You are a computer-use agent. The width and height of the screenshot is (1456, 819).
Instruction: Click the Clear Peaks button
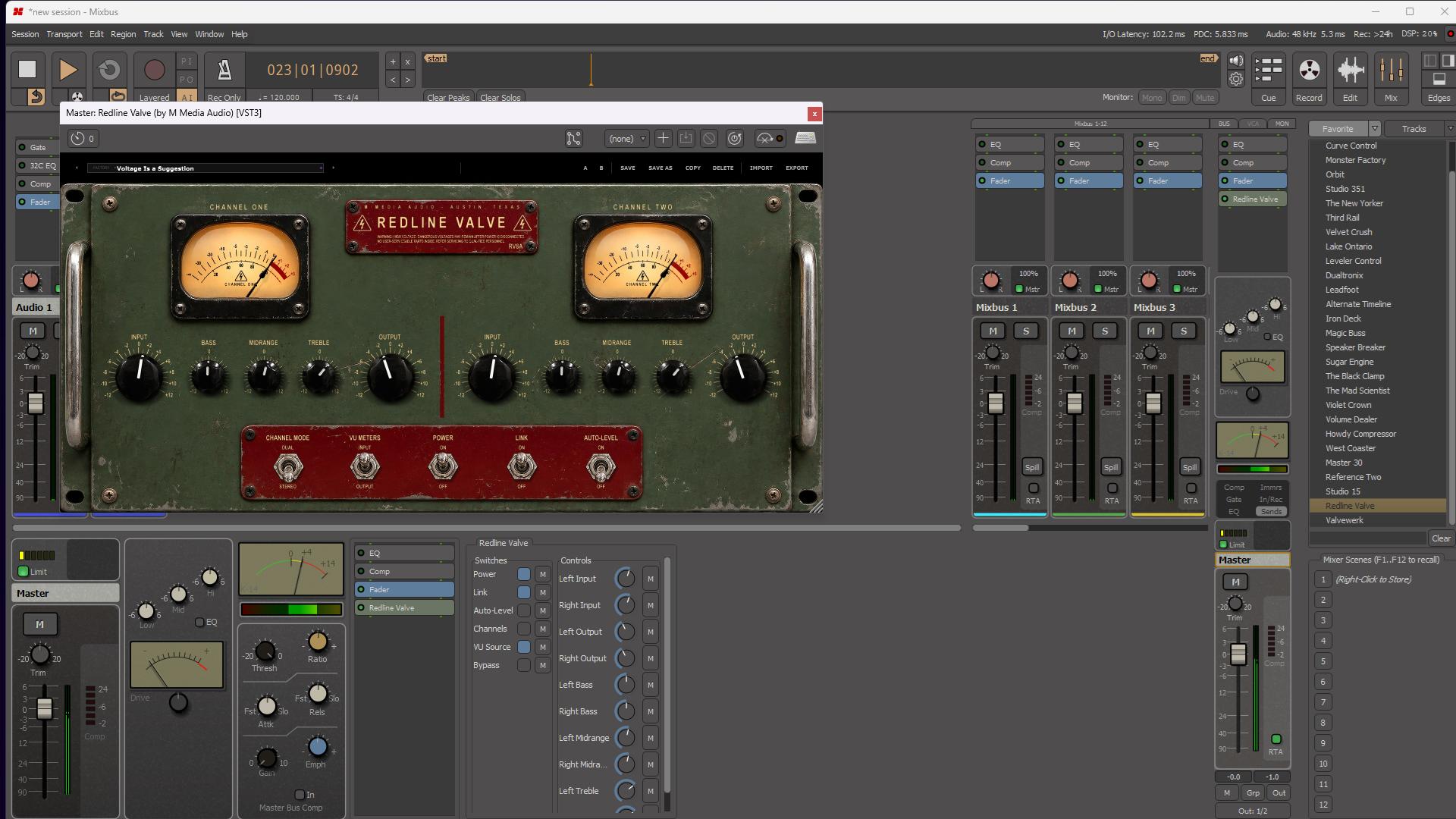(448, 98)
